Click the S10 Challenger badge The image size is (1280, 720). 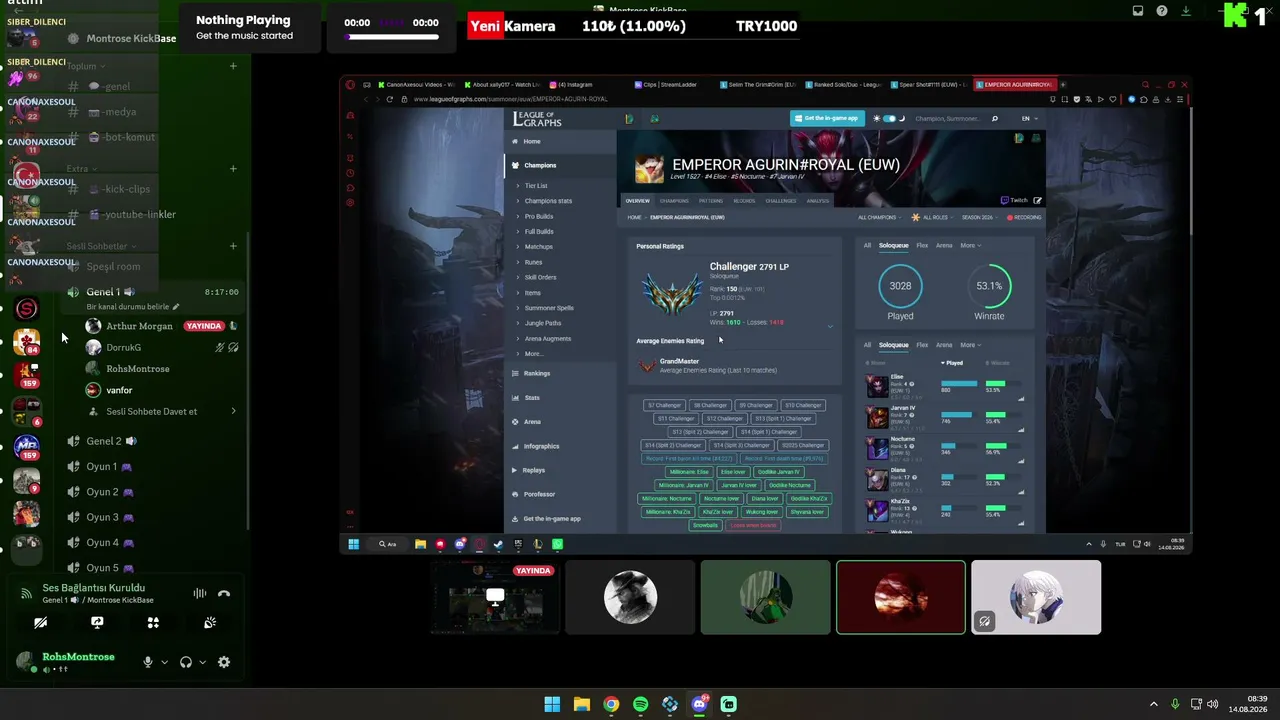point(803,405)
